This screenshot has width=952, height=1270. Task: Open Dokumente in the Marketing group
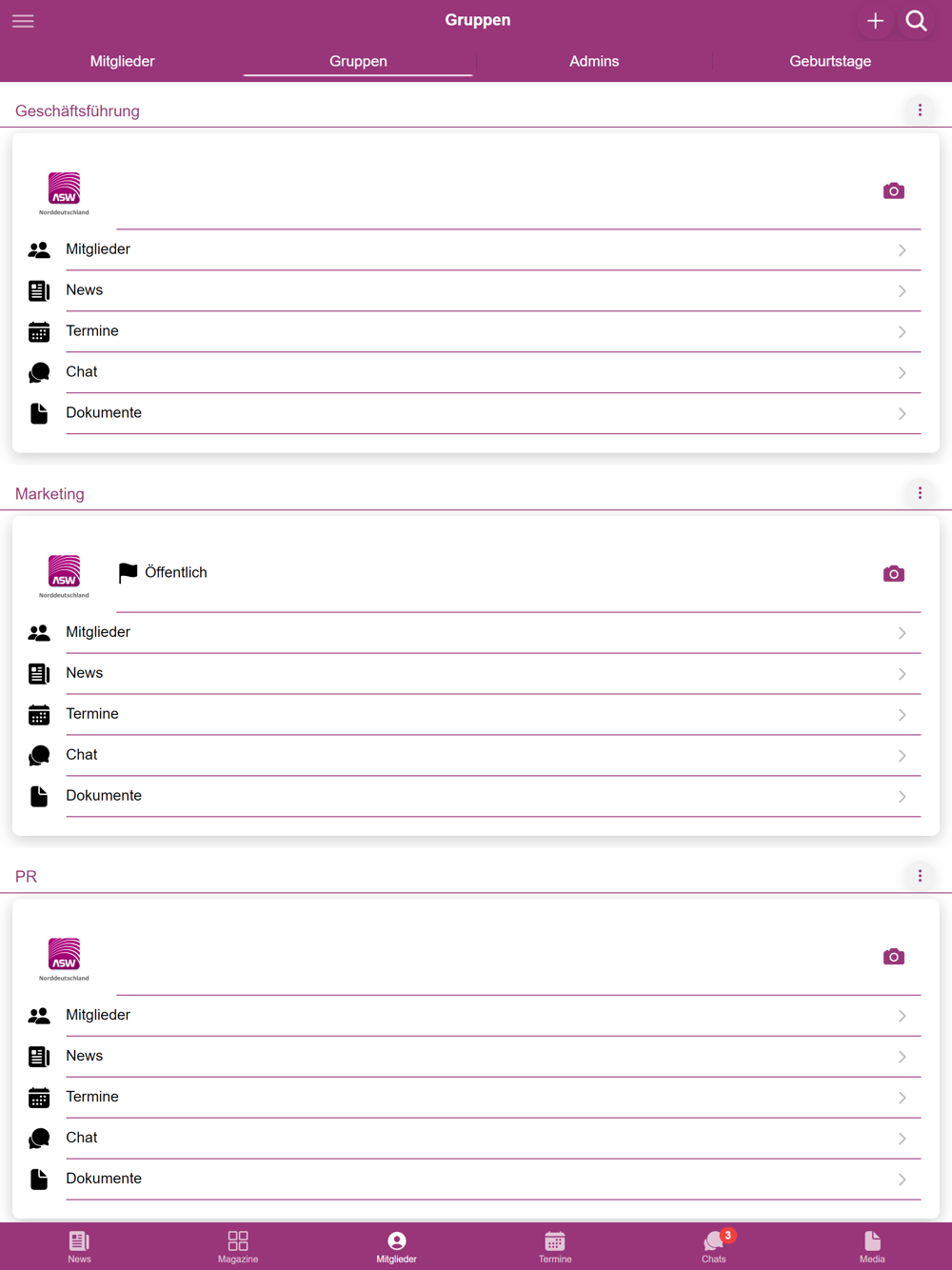474,796
